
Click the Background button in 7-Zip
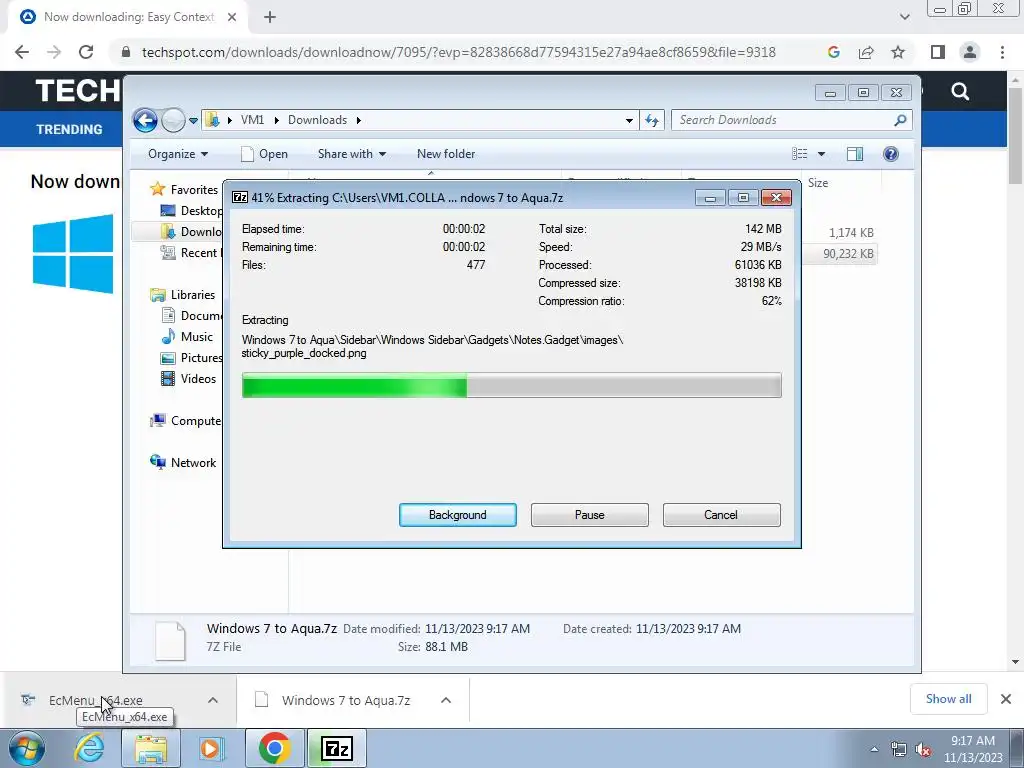(x=458, y=515)
